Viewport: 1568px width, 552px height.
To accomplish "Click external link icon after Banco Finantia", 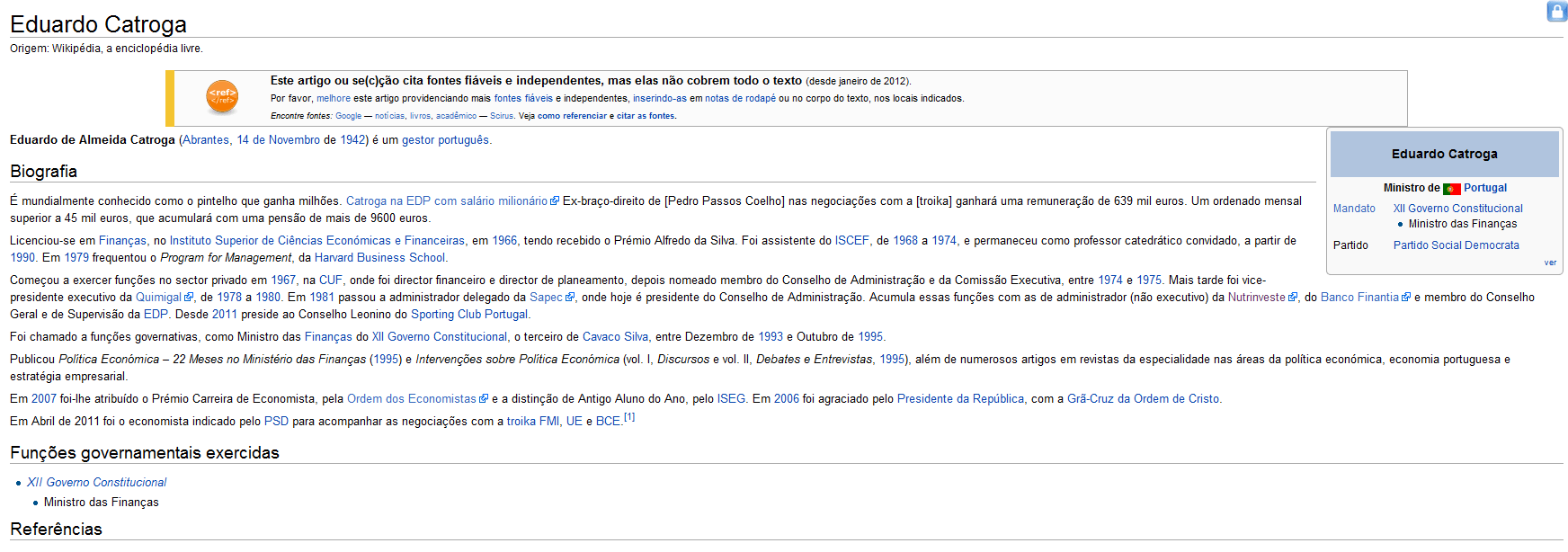I will 1406,298.
